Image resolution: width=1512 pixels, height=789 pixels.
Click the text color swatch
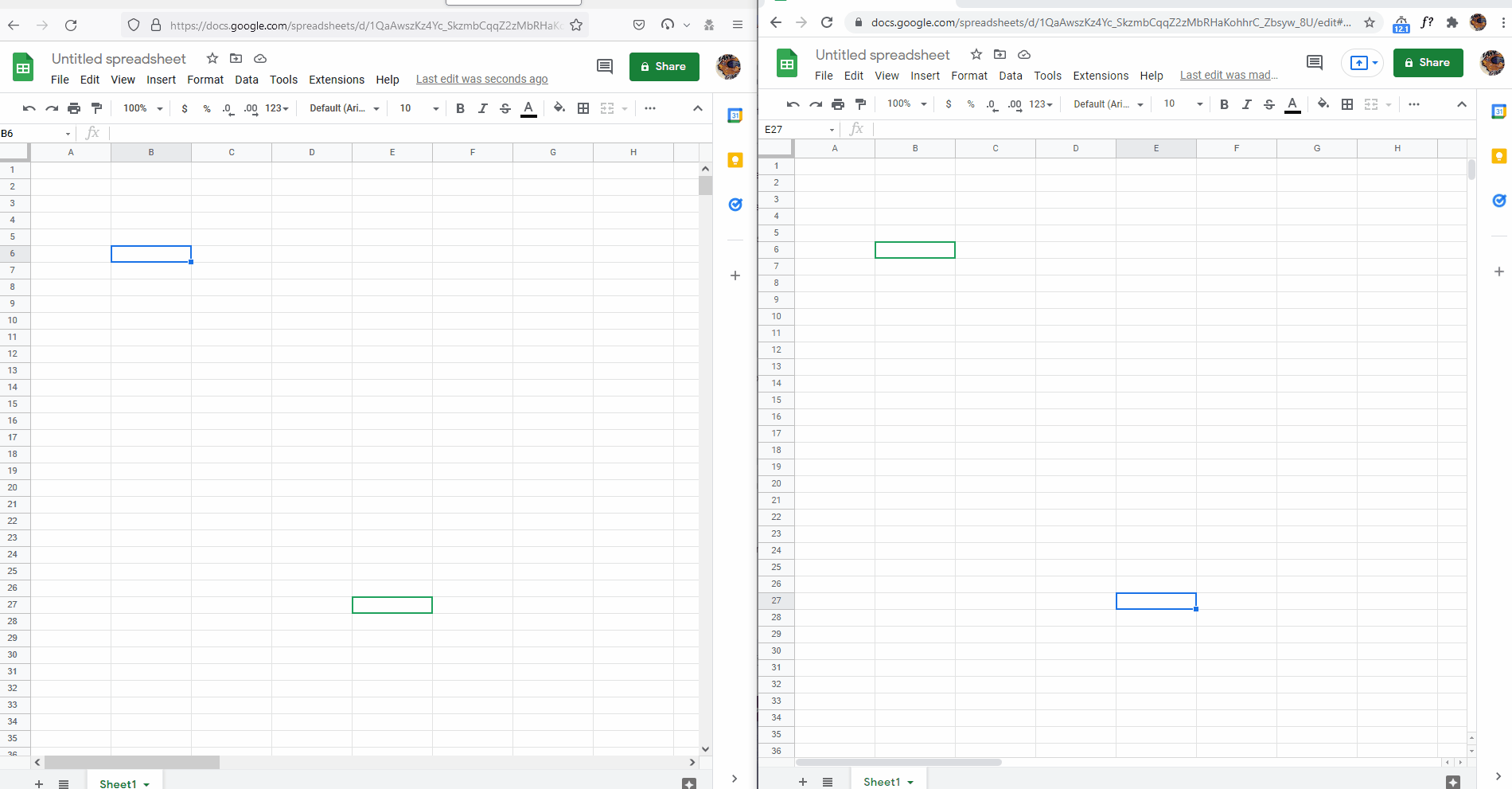(528, 107)
